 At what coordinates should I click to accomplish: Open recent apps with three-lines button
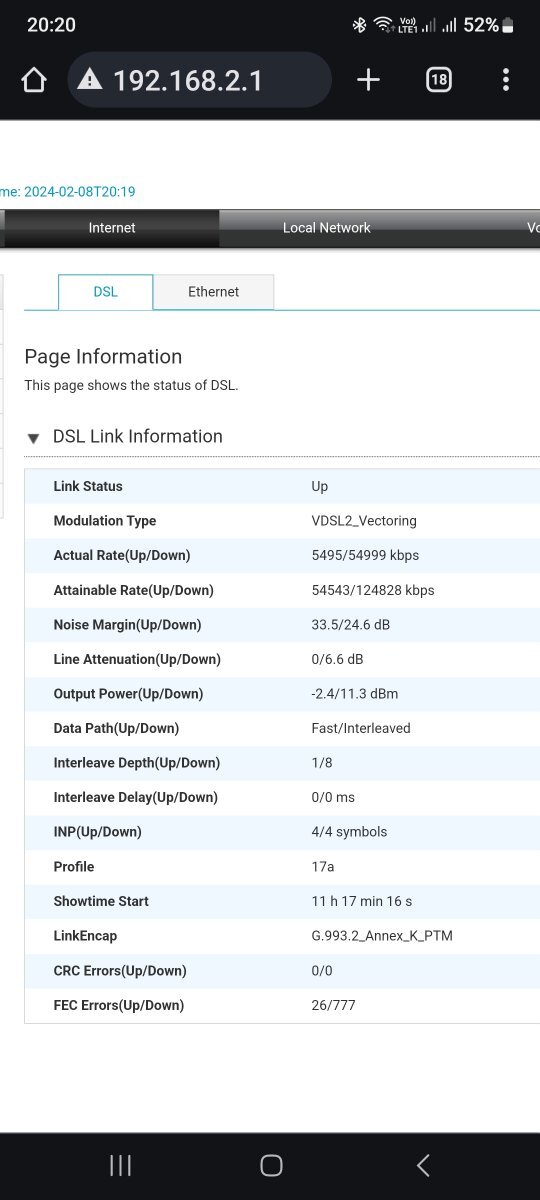120,1165
